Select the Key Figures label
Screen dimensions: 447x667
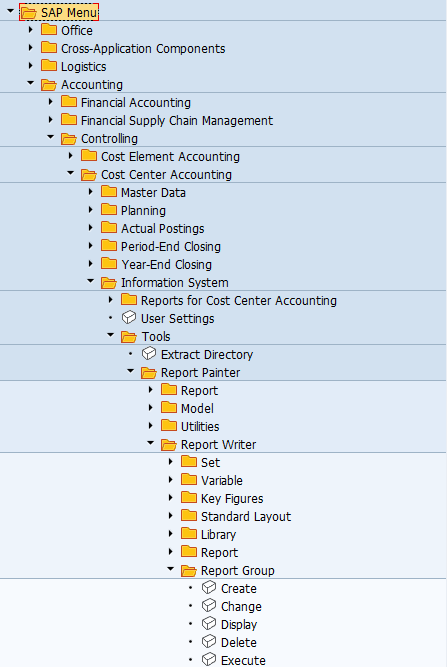(232, 499)
